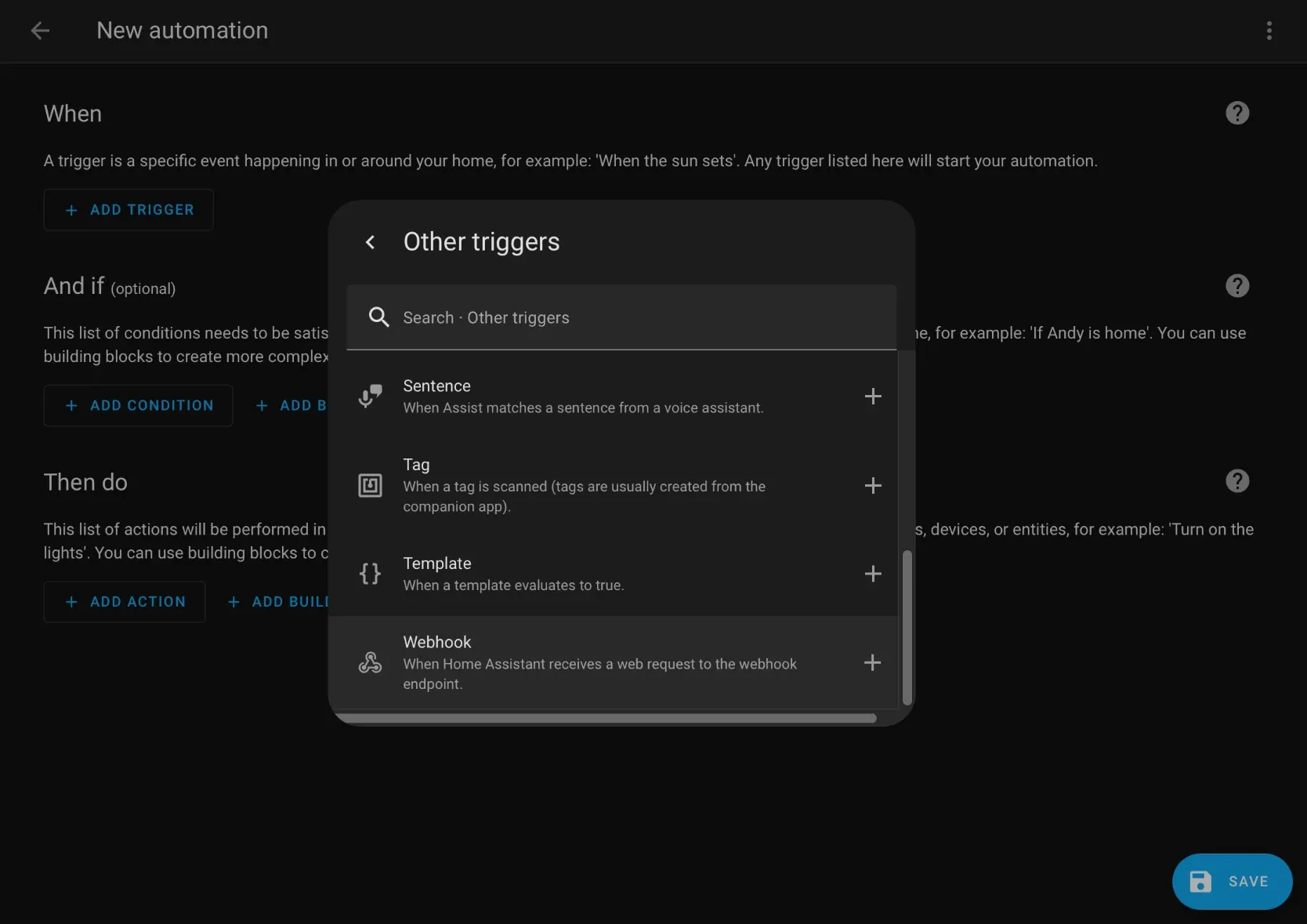Click the Add Trigger button
Image resolution: width=1307 pixels, height=924 pixels.
[x=129, y=210]
